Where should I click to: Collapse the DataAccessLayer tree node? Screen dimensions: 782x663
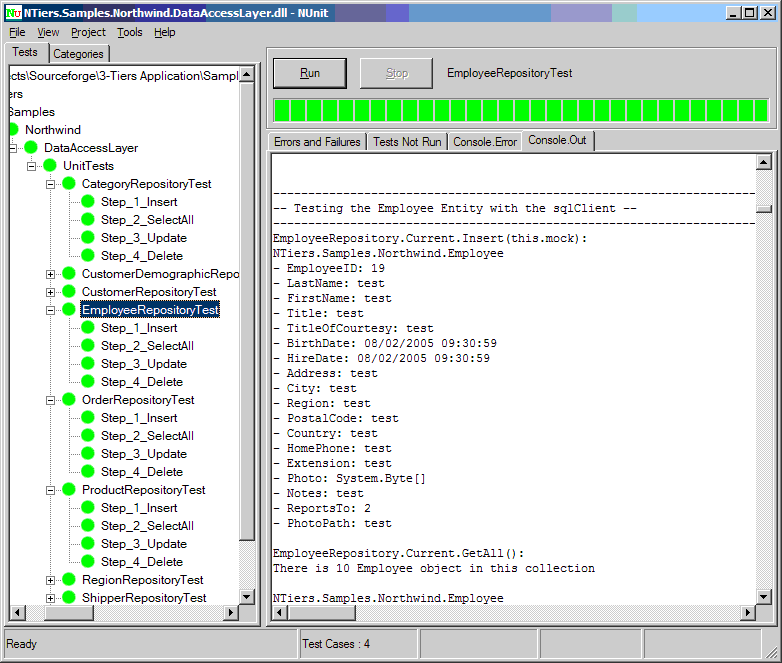click(12, 148)
